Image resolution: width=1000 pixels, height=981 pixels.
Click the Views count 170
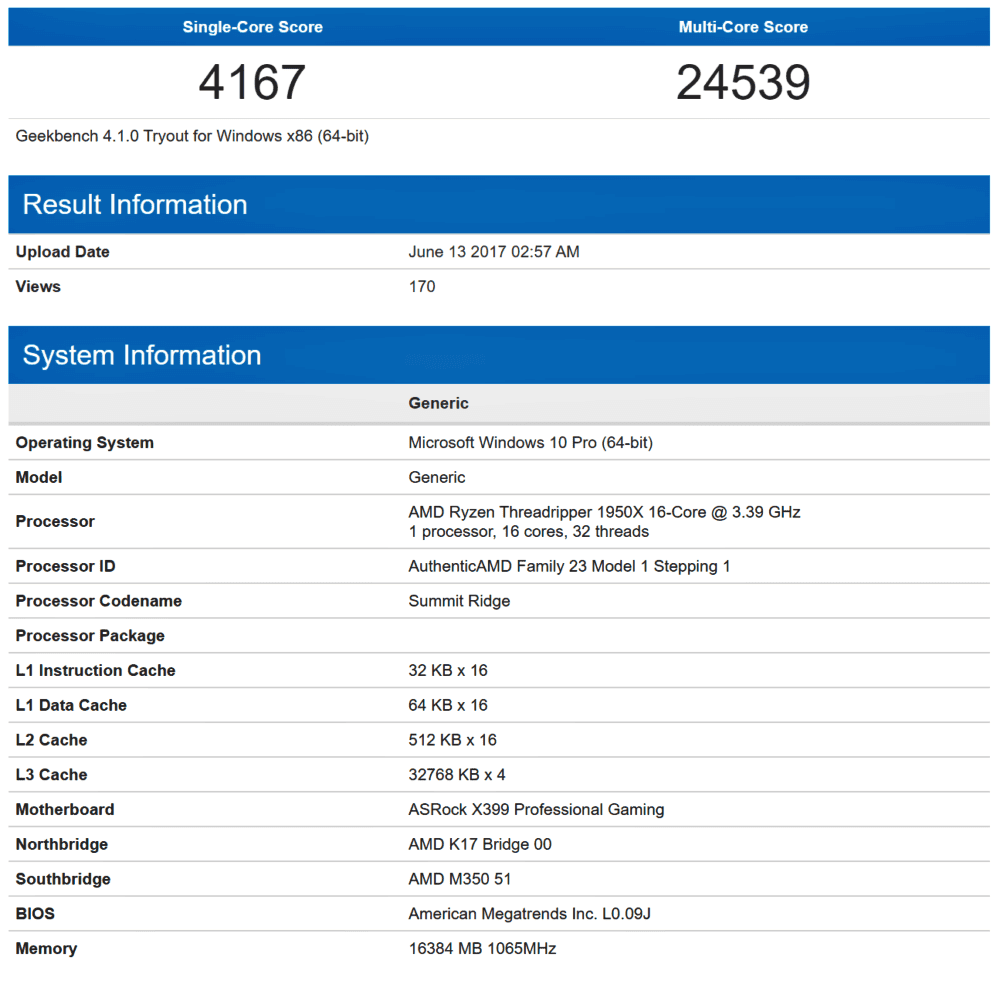422,287
